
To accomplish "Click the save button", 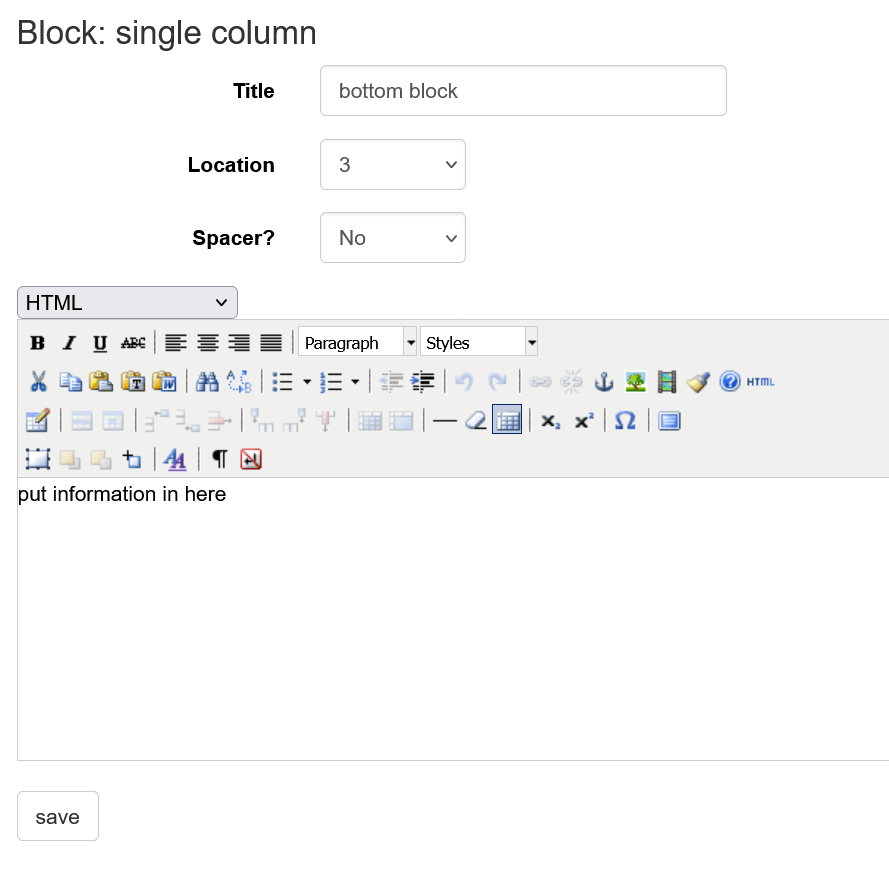I will pos(57,816).
